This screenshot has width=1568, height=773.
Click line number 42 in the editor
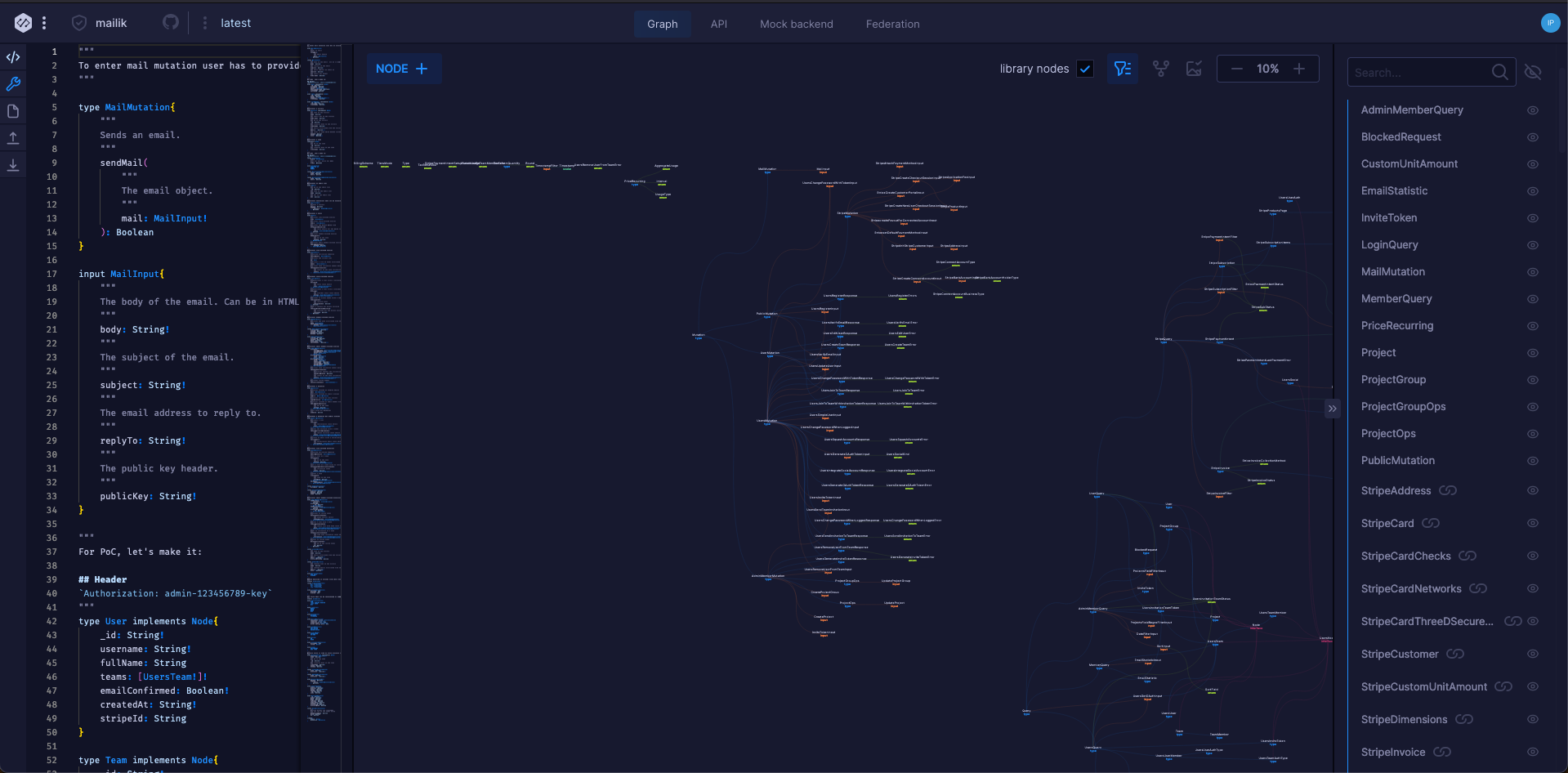[51, 621]
